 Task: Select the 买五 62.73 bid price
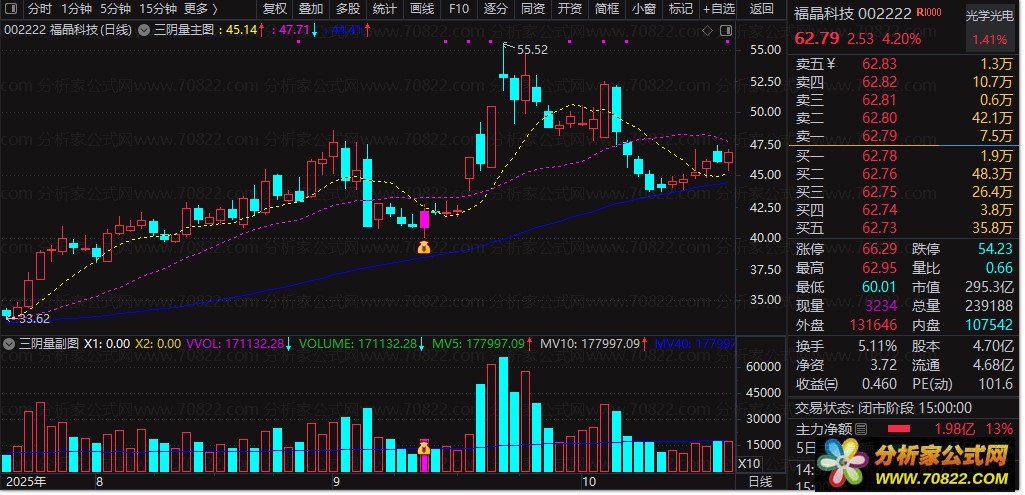879,228
